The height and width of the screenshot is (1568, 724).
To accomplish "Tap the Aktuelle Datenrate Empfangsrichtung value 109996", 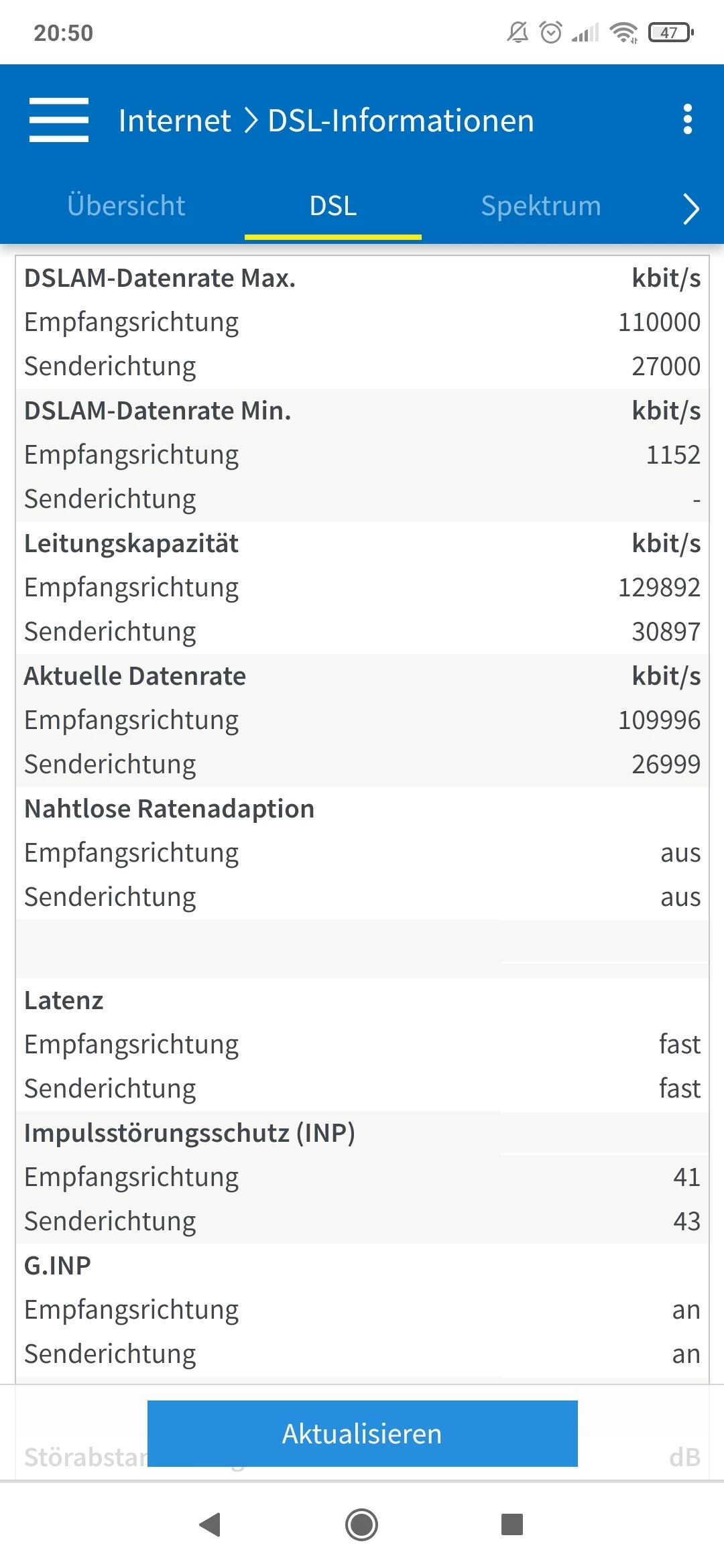I will [x=659, y=720].
